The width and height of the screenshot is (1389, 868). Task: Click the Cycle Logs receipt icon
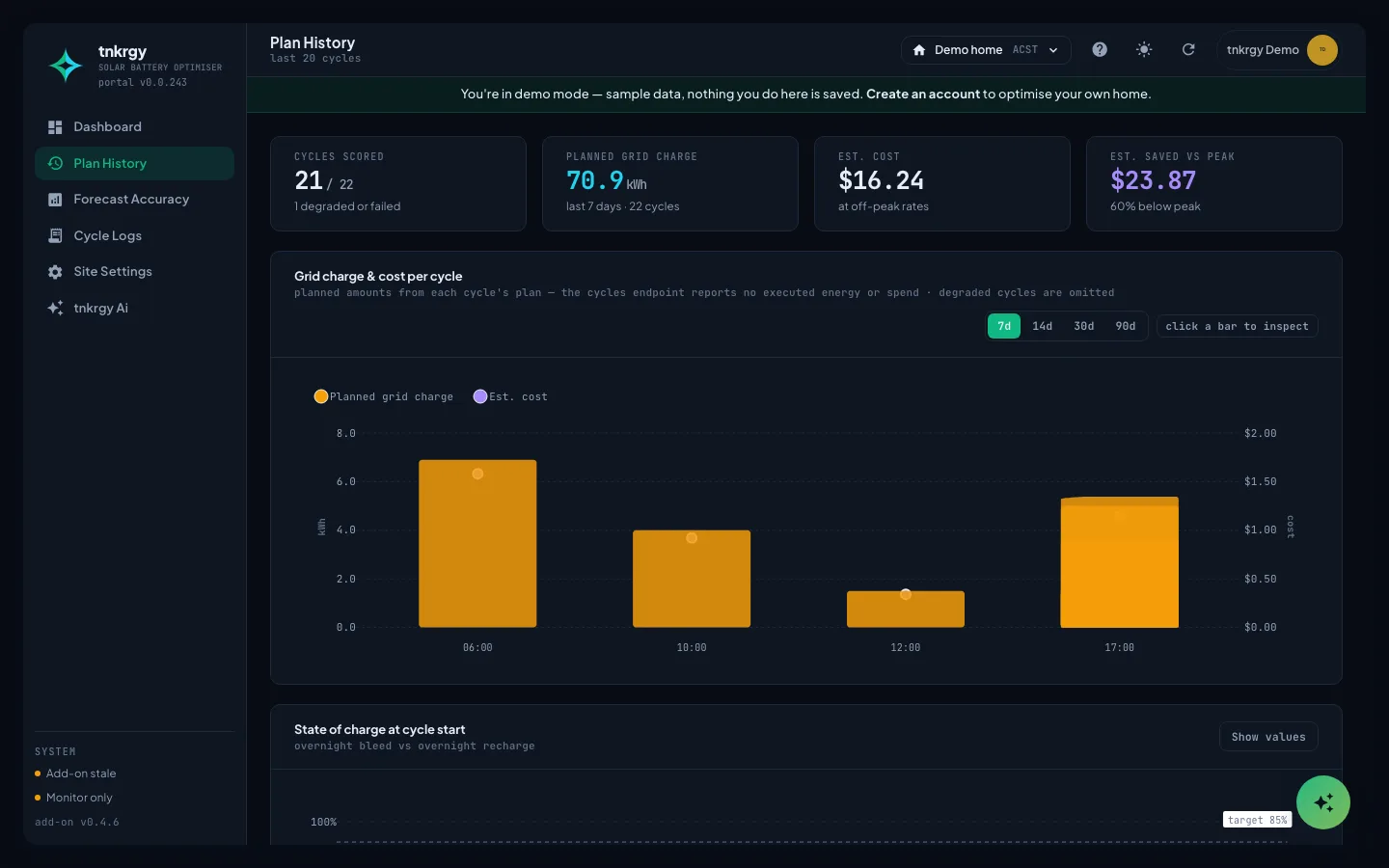point(55,235)
